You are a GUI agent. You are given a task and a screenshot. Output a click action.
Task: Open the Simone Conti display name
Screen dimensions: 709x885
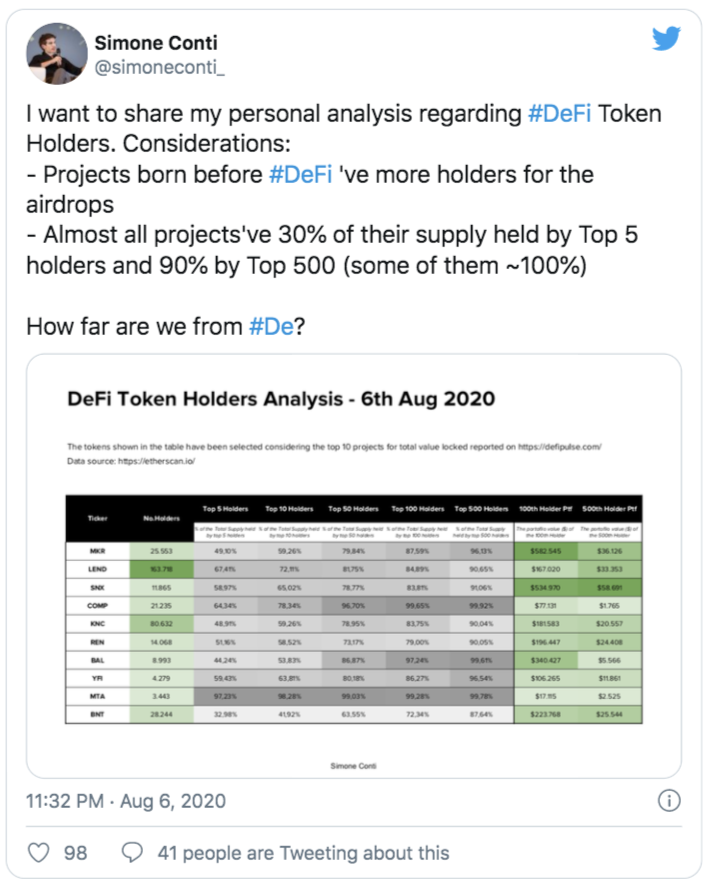(x=156, y=42)
